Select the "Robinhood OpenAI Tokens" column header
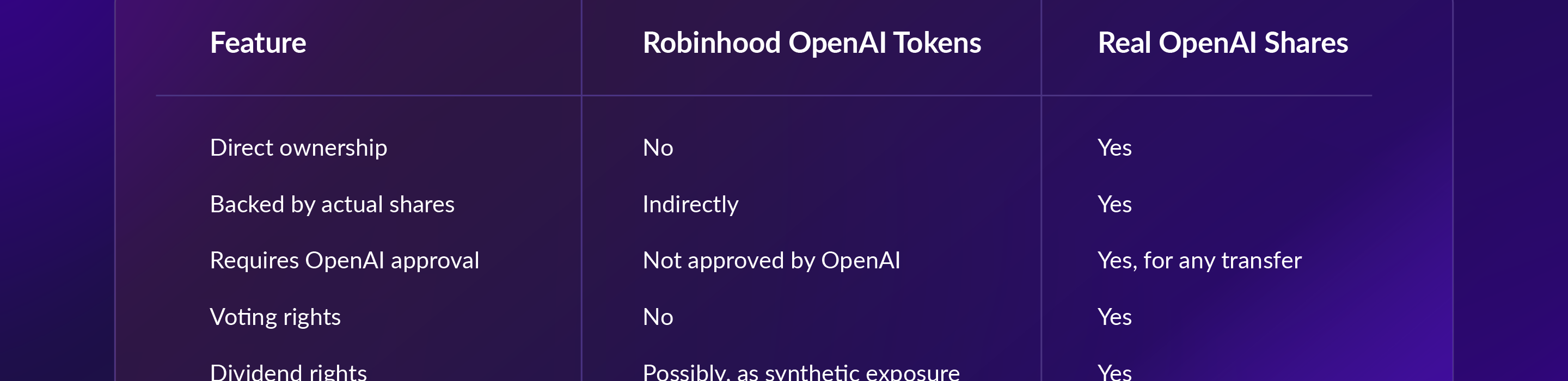Viewport: 1568px width, 381px height. pyautogui.click(x=811, y=43)
